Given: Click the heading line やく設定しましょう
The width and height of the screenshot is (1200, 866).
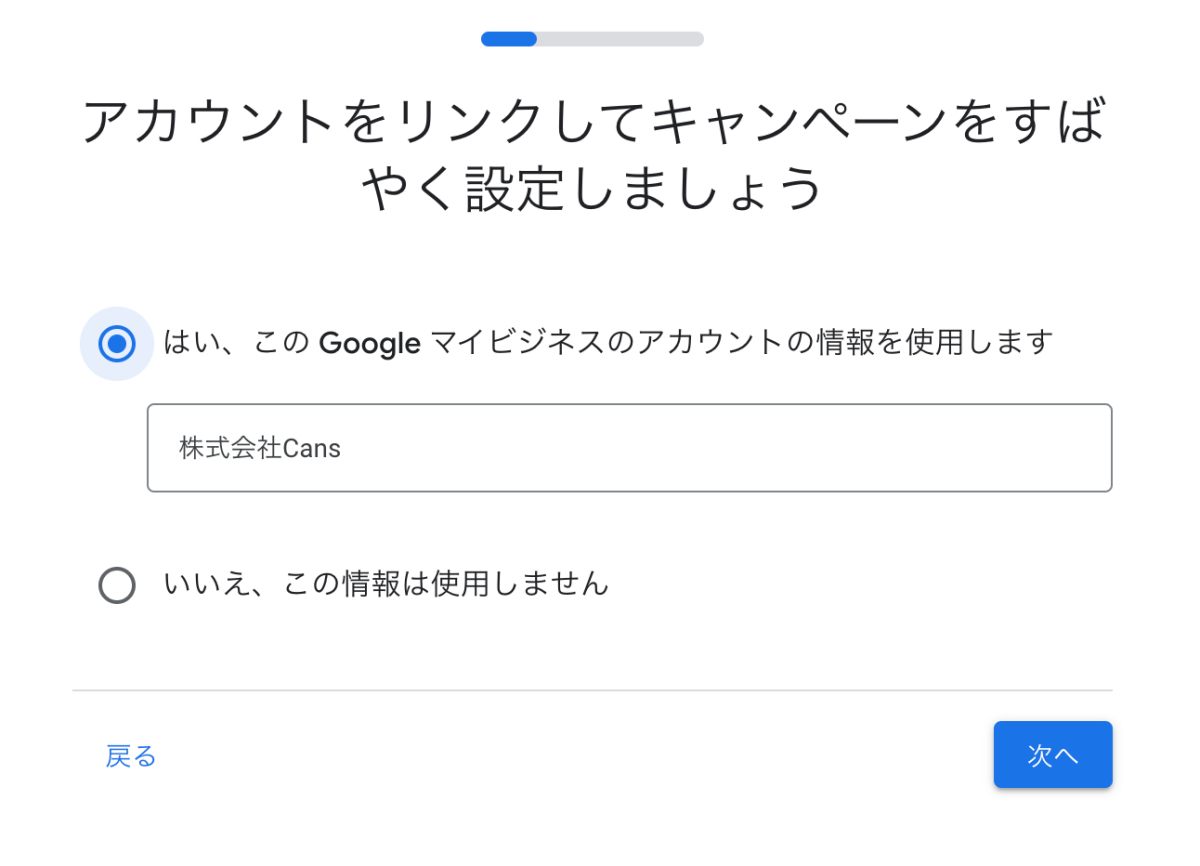Looking at the screenshot, I should 592,188.
